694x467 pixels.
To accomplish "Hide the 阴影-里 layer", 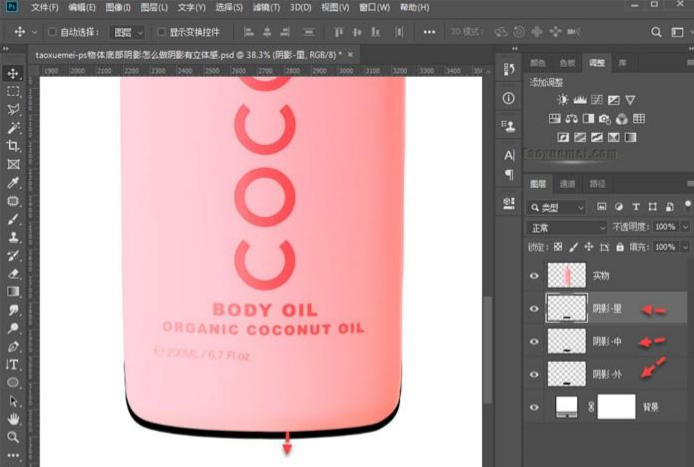I will 534,309.
